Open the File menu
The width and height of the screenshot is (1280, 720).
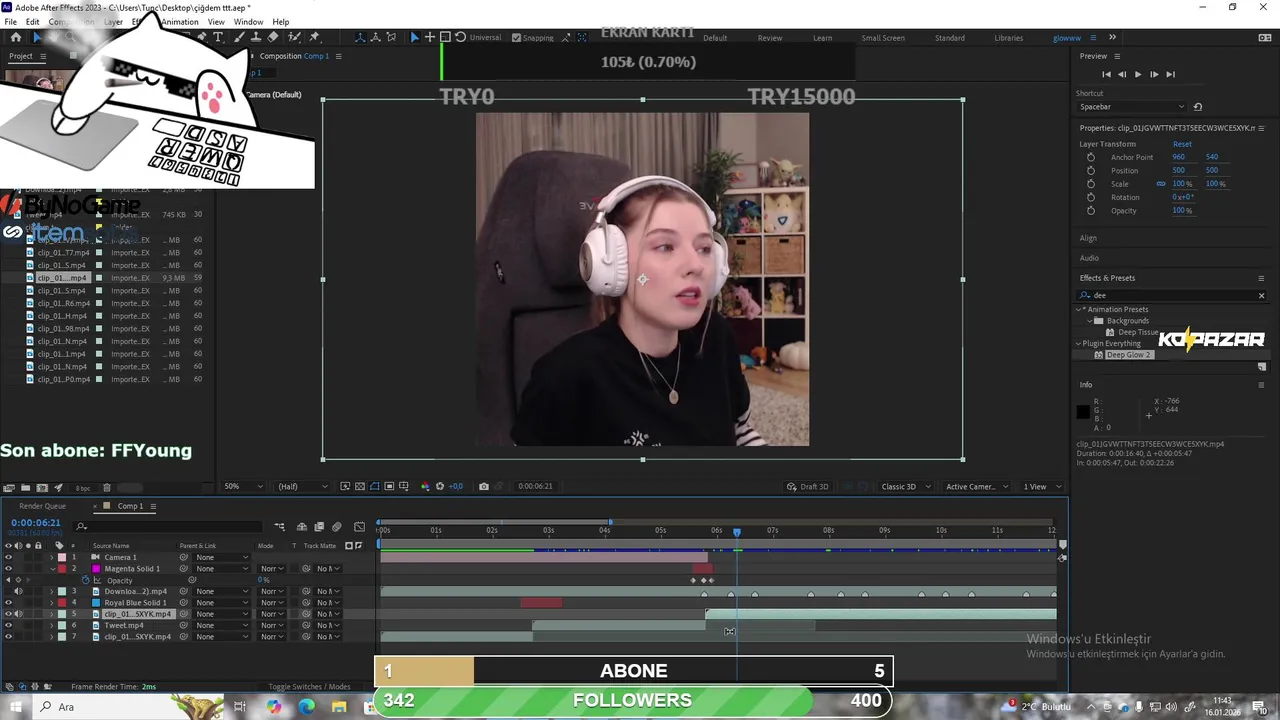click(x=10, y=22)
